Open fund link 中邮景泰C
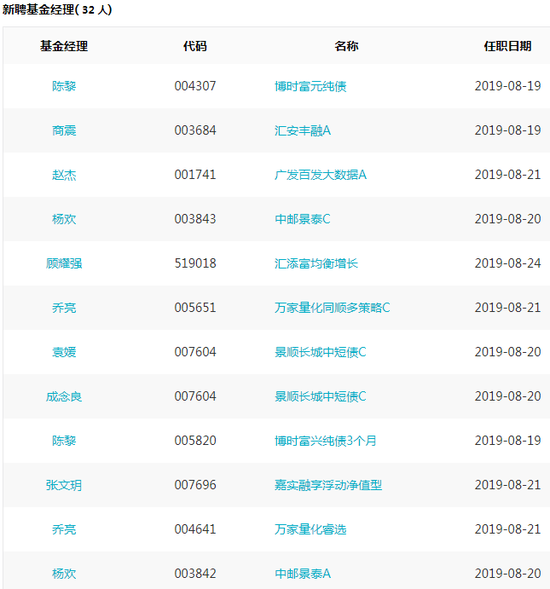 tap(302, 219)
